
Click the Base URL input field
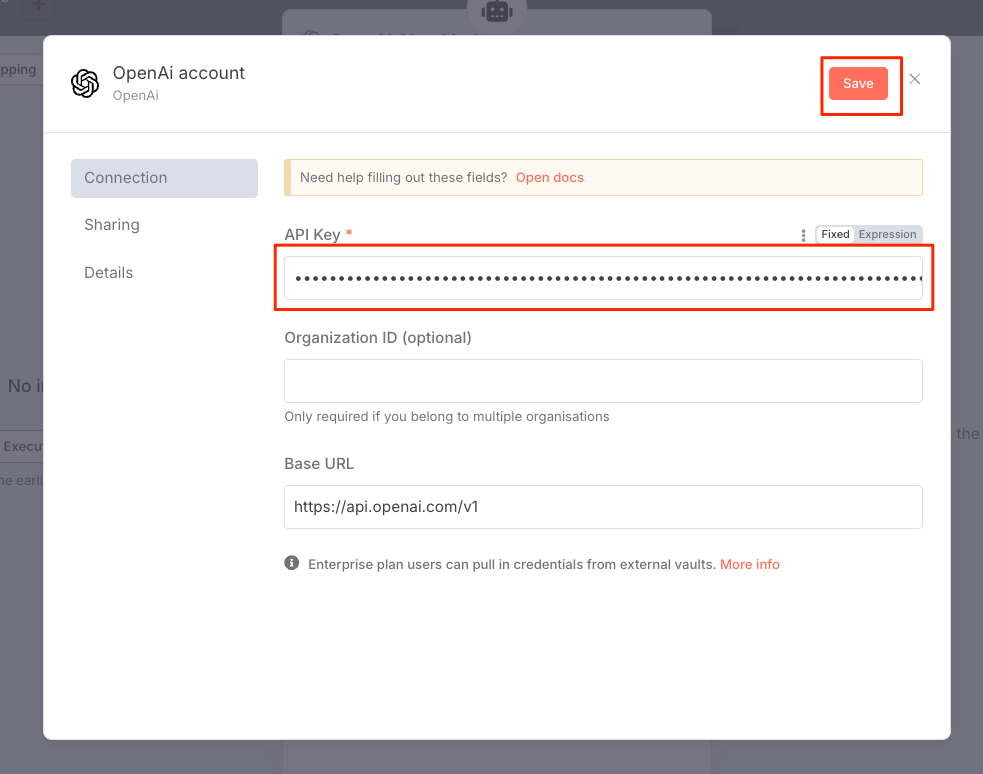tap(603, 507)
